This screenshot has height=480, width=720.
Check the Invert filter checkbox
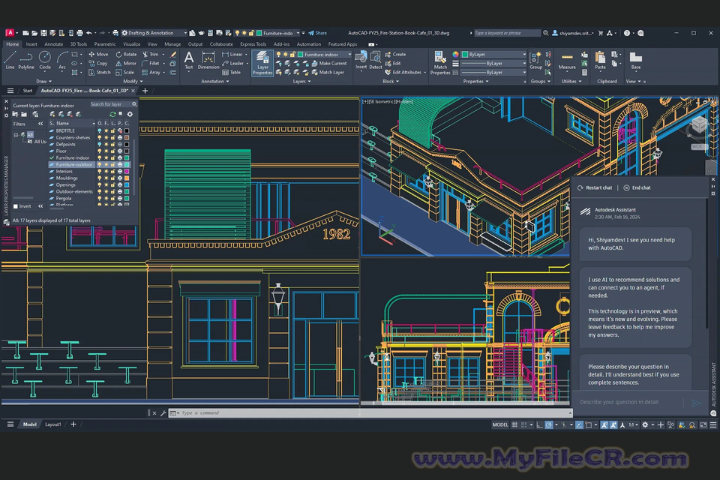pos(16,206)
